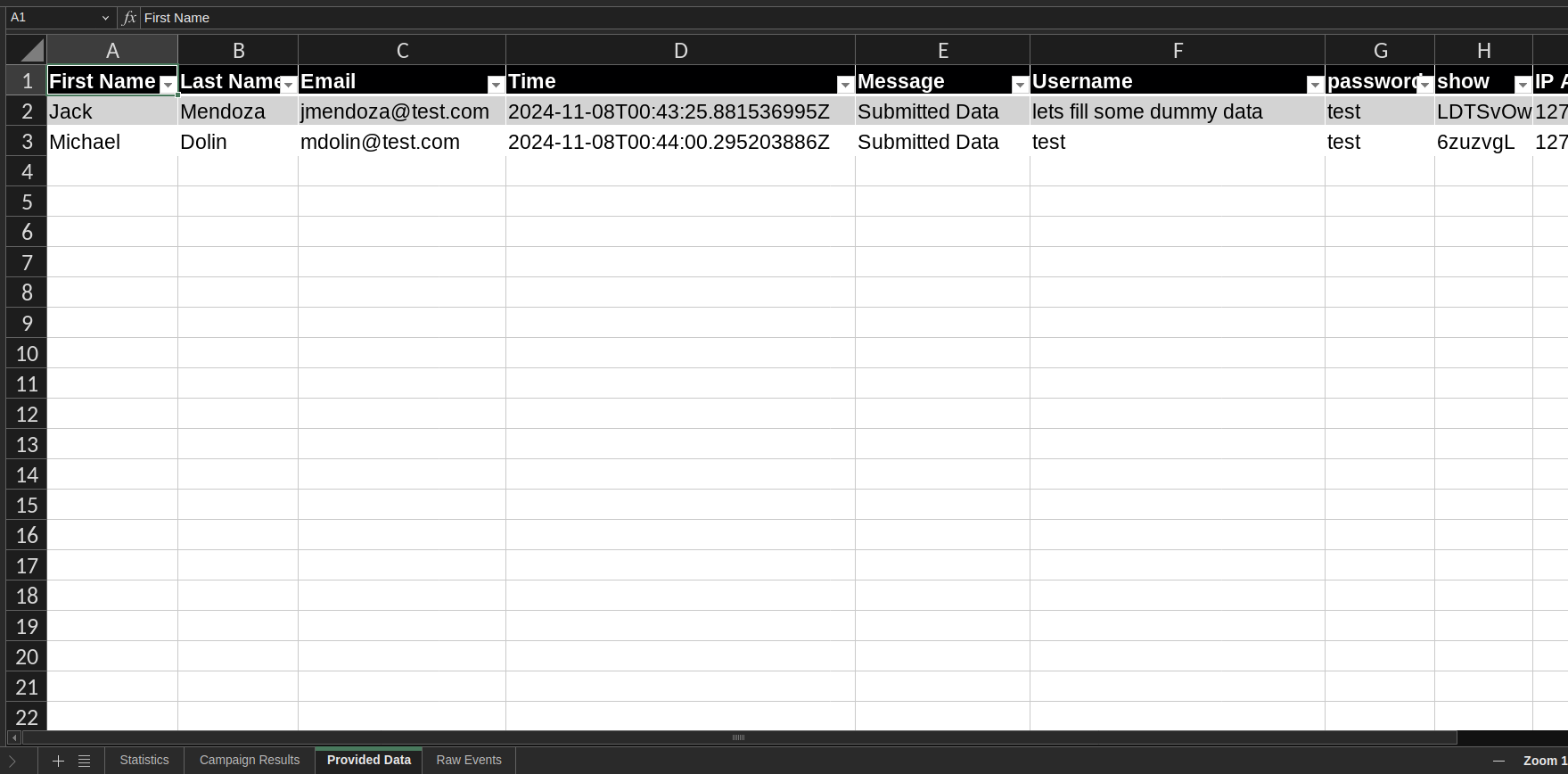Select column A header

[112, 50]
